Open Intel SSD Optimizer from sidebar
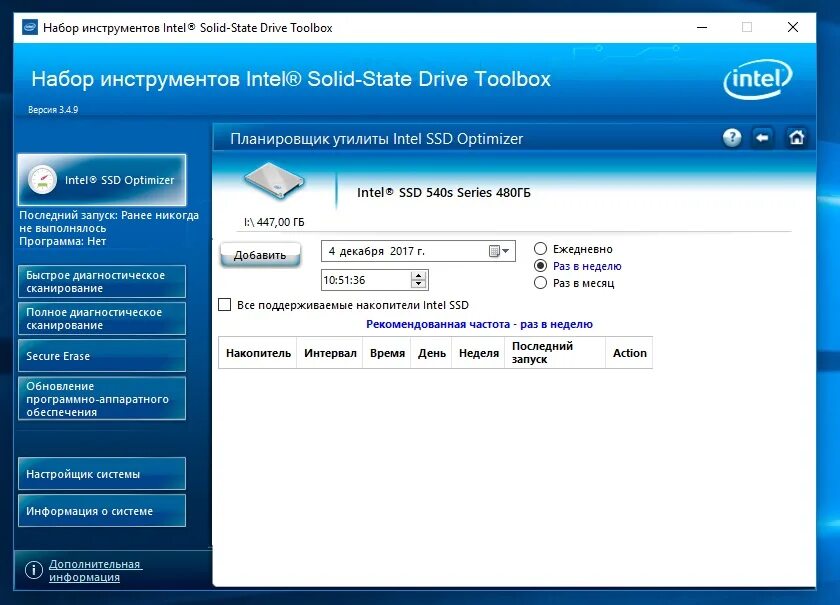The width and height of the screenshot is (840, 605). click(x=102, y=180)
